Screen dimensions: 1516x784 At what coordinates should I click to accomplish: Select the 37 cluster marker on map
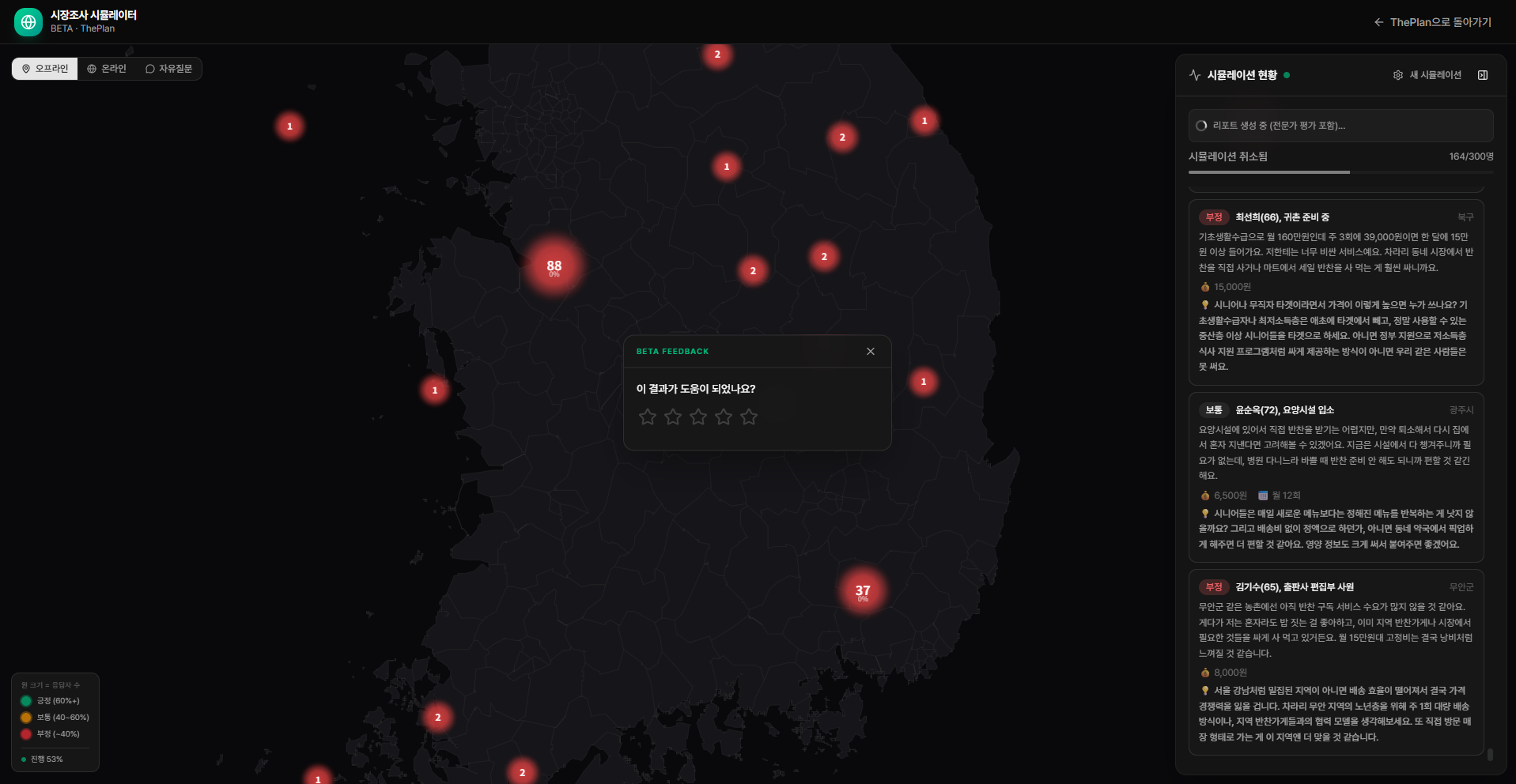[863, 591]
